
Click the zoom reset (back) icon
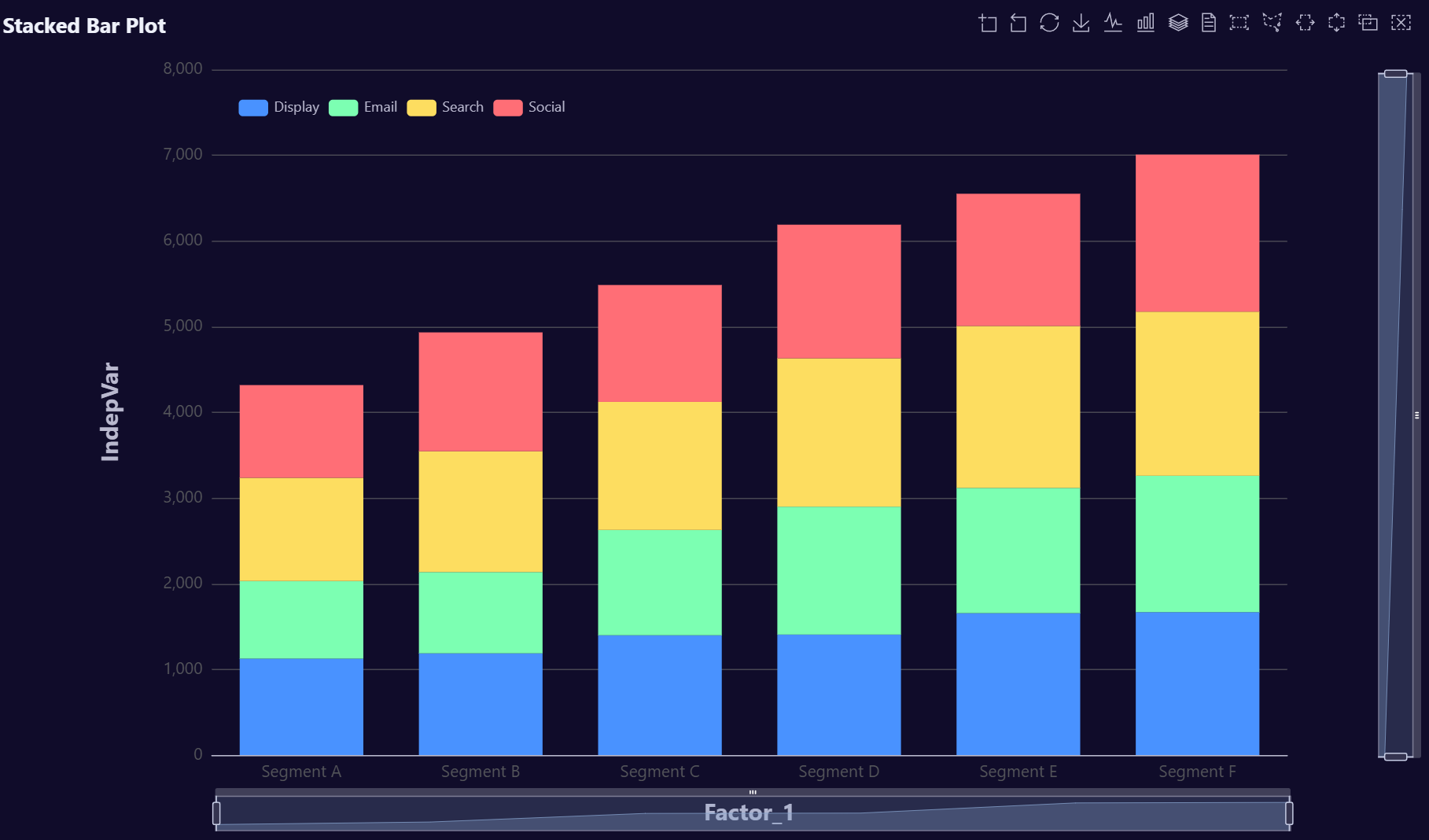[x=1018, y=23]
